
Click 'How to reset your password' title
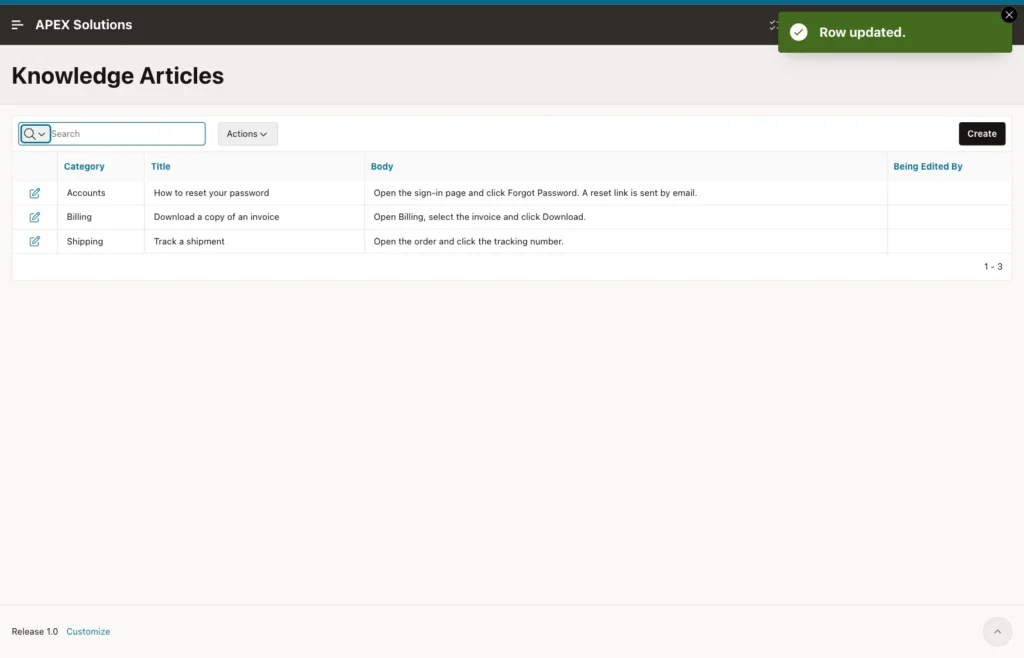tap(212, 193)
